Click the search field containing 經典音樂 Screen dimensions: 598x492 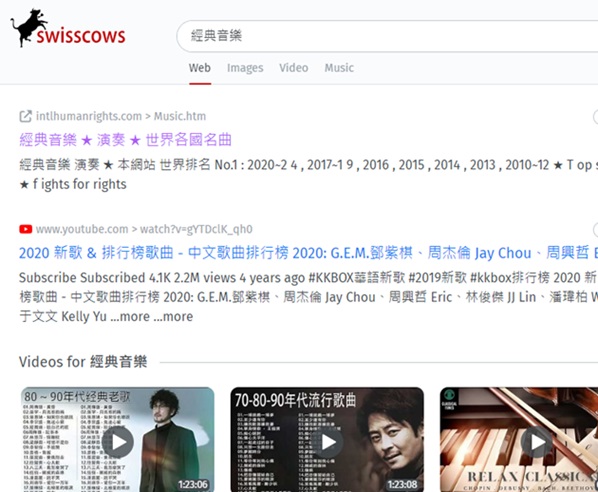pos(387,36)
